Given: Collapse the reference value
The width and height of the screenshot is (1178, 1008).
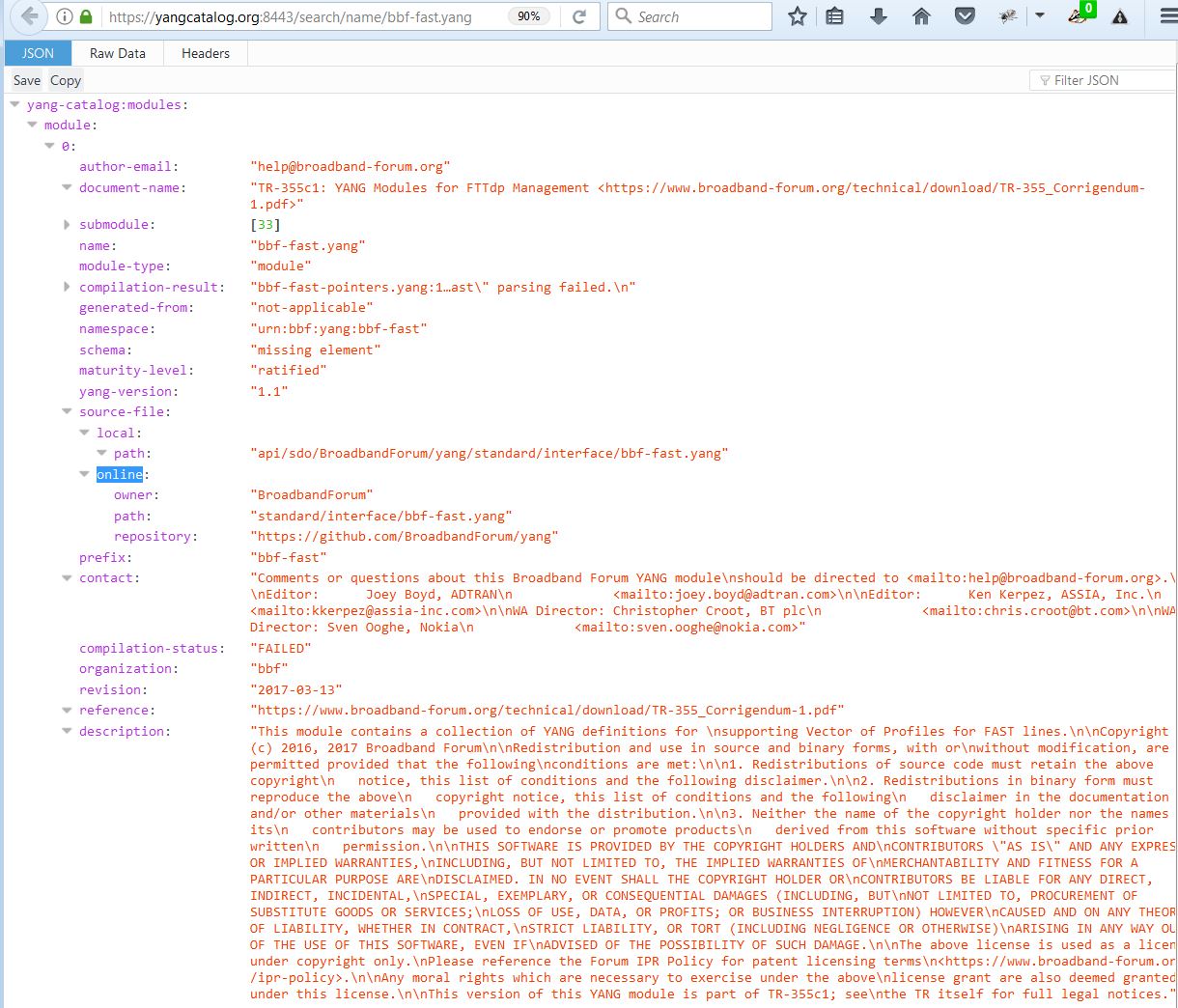Looking at the screenshot, I should (x=67, y=711).
